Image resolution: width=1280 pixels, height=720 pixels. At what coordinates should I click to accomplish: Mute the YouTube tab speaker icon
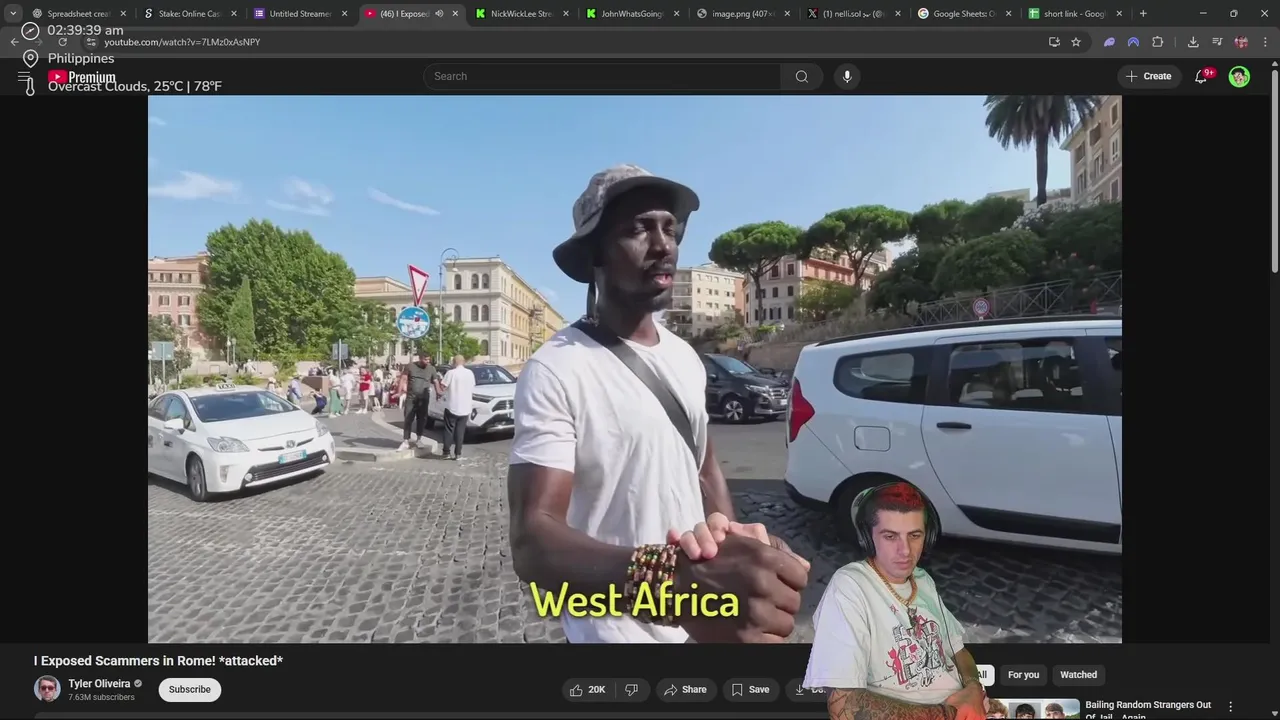[439, 14]
